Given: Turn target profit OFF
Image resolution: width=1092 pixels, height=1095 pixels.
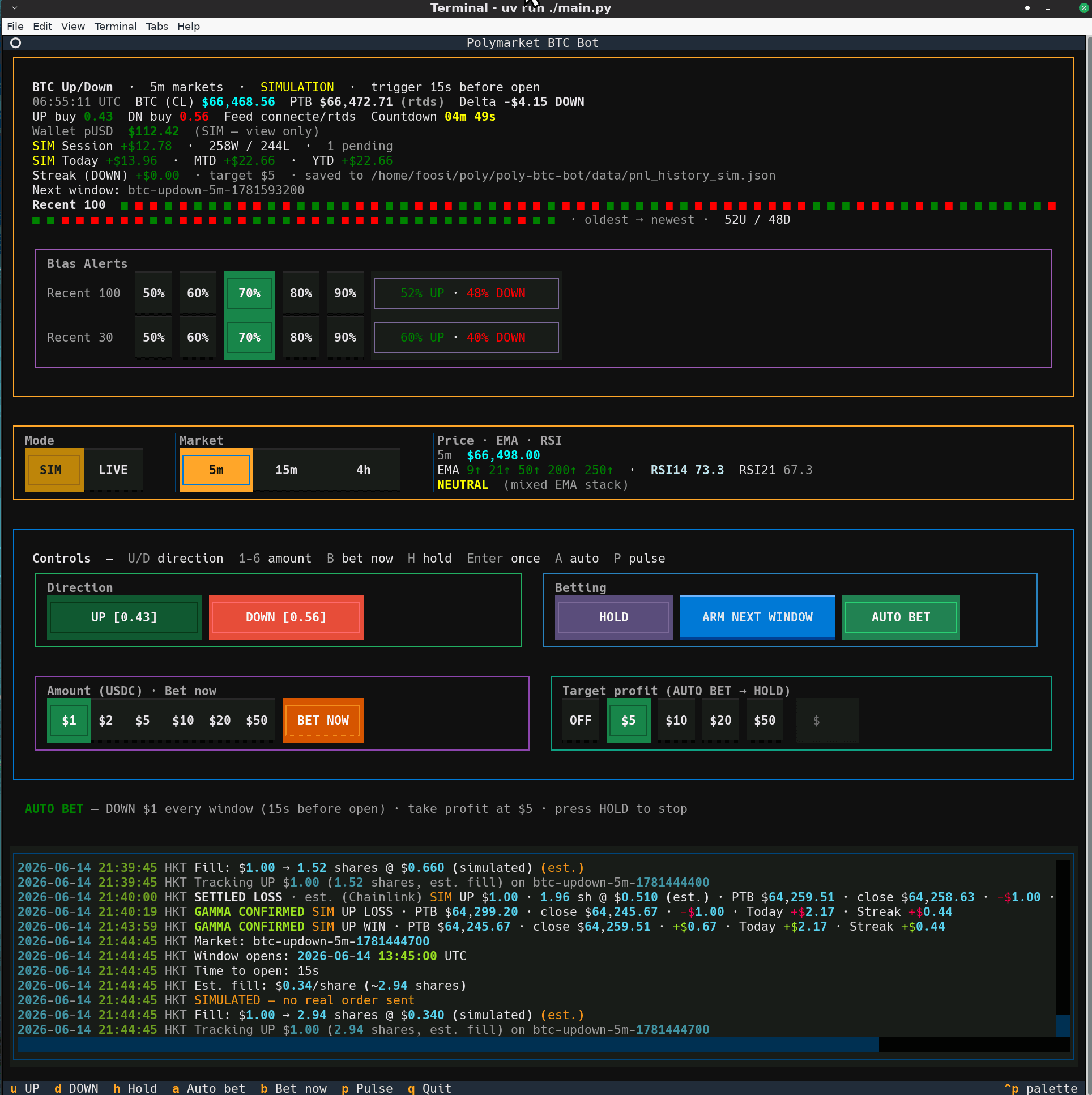Looking at the screenshot, I should 581,721.
